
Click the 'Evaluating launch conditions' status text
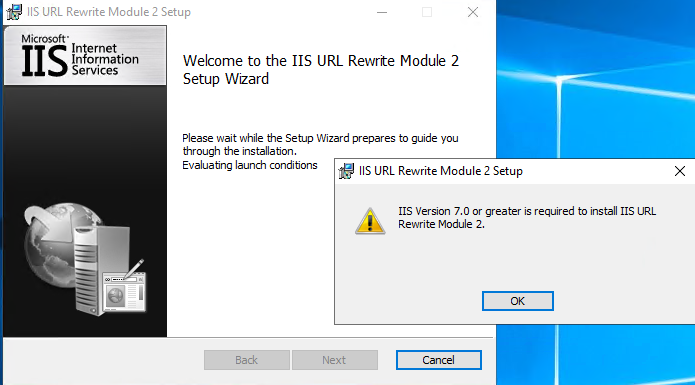(250, 165)
